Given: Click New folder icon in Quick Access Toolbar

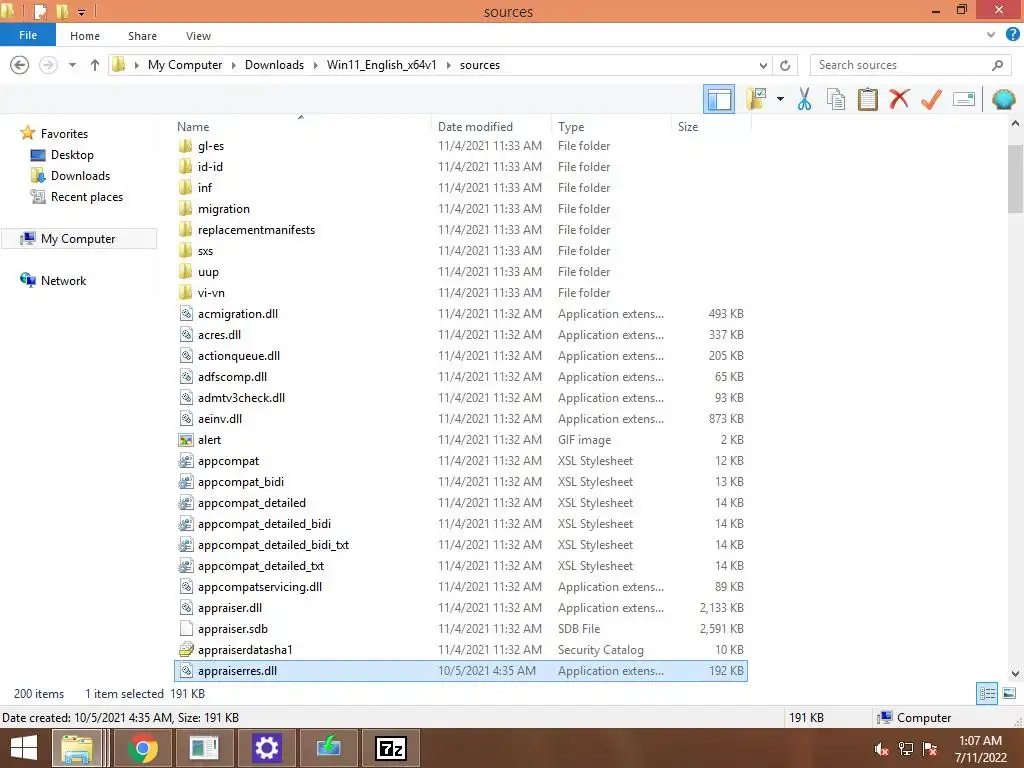Looking at the screenshot, I should click(x=62, y=12).
